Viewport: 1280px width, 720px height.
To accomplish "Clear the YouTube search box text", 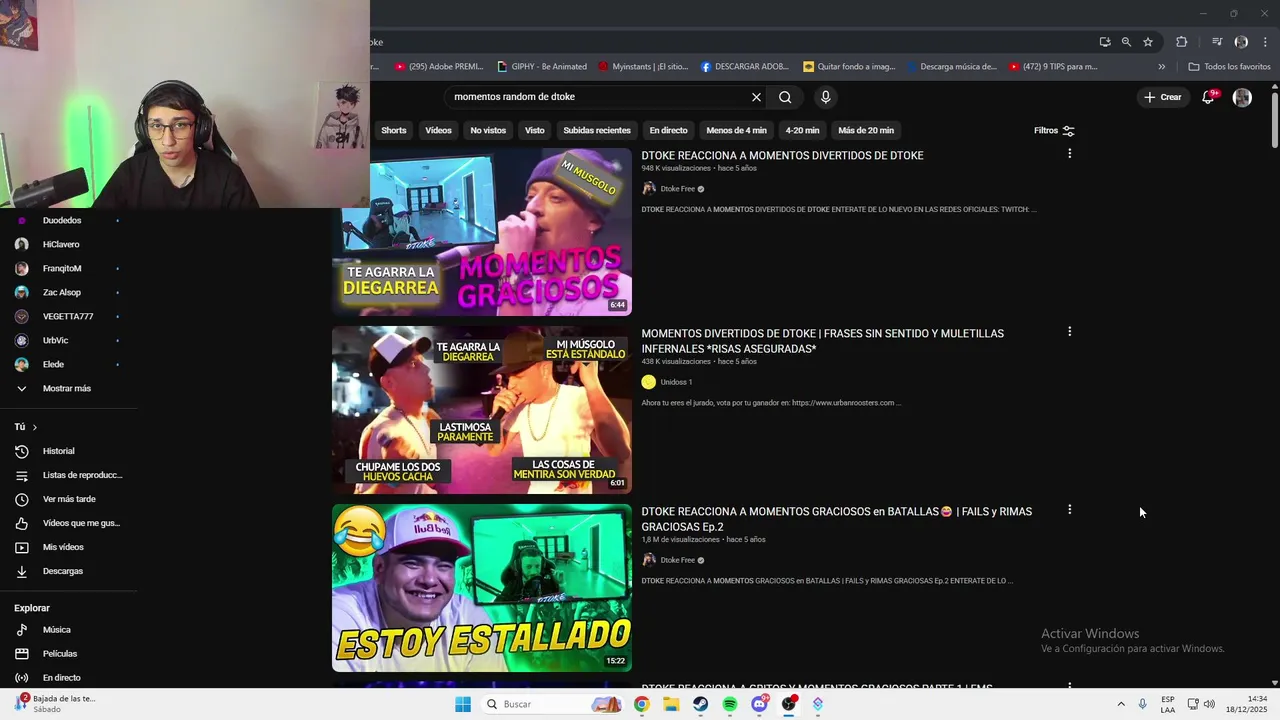I will (756, 97).
